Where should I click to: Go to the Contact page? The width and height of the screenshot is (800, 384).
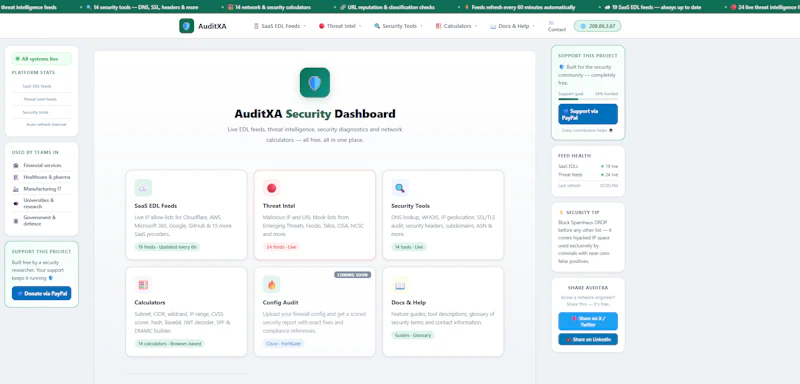click(557, 27)
